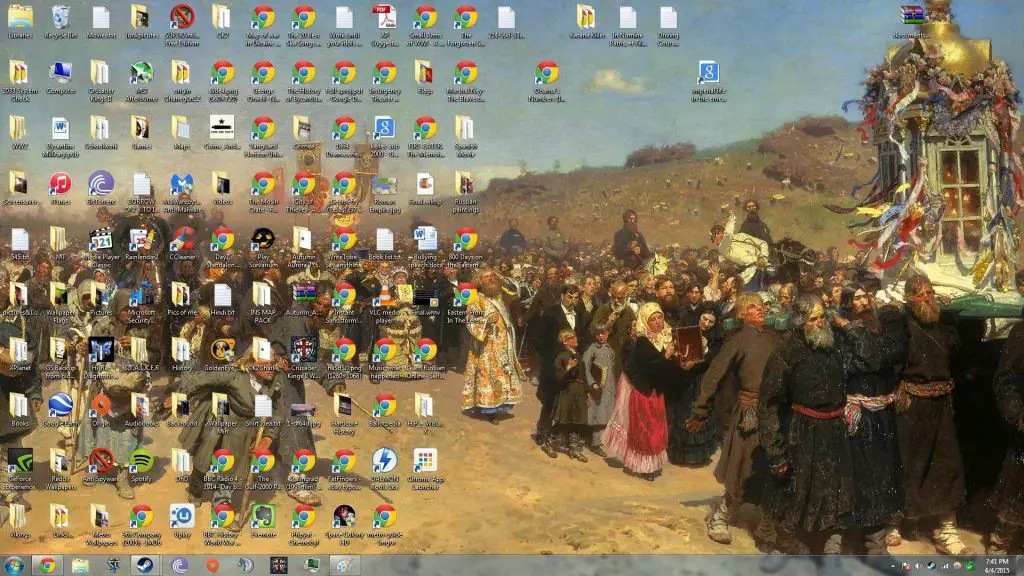Switch to Chrome in the taskbar
This screenshot has height=576, width=1024.
coord(47,566)
